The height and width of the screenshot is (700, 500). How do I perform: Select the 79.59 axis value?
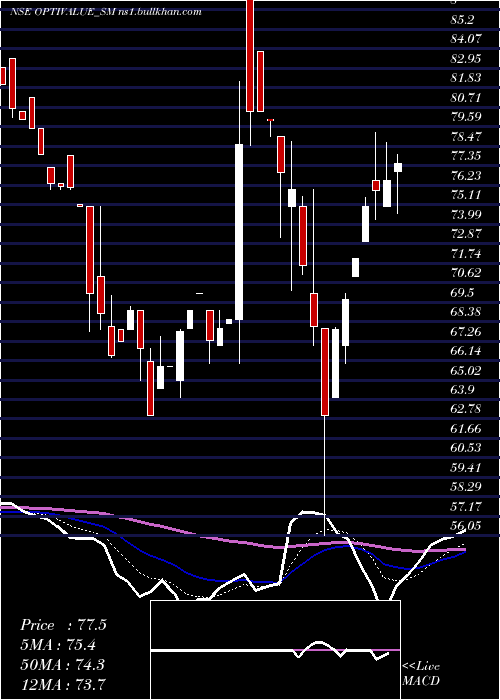(466, 117)
